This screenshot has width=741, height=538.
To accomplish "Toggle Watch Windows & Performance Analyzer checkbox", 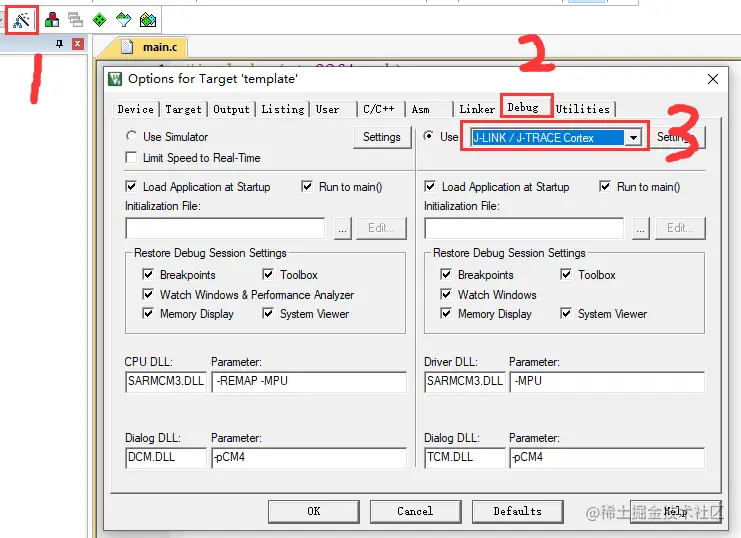I will click(x=148, y=294).
